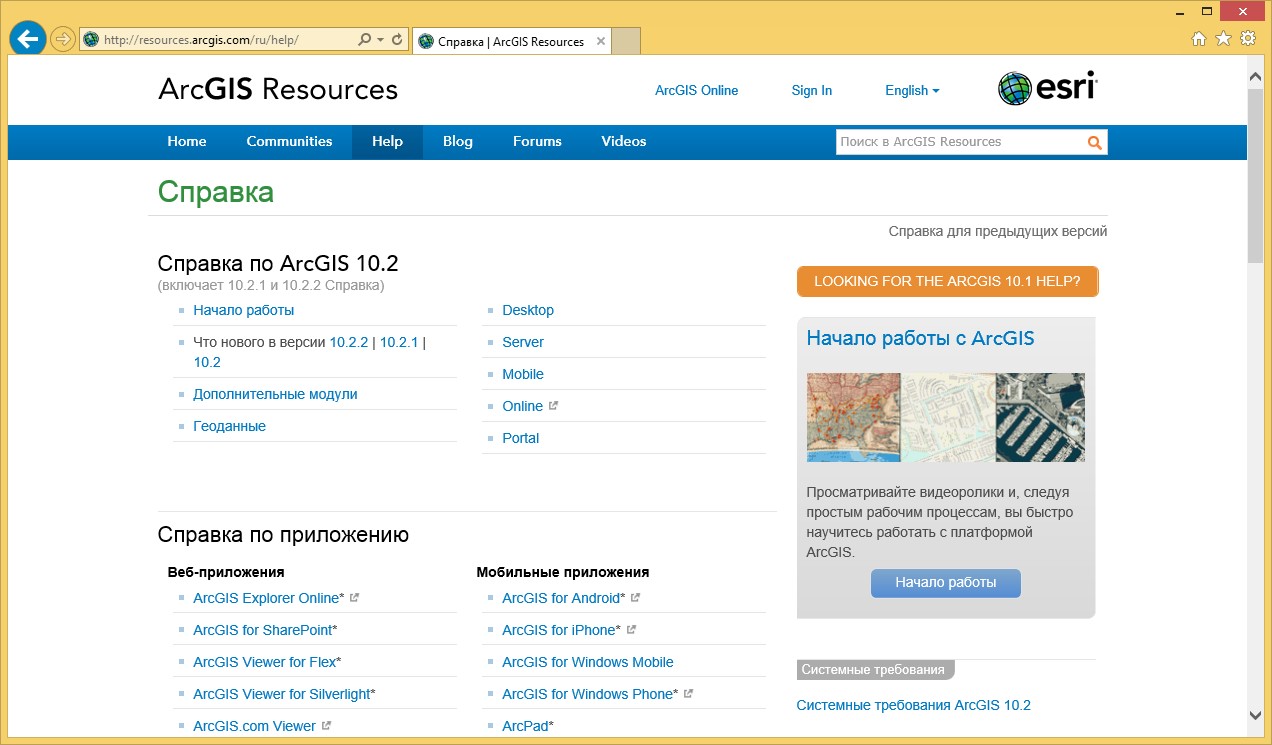Select the Blog navigation item
Image resolution: width=1272 pixels, height=745 pixels.
[457, 141]
